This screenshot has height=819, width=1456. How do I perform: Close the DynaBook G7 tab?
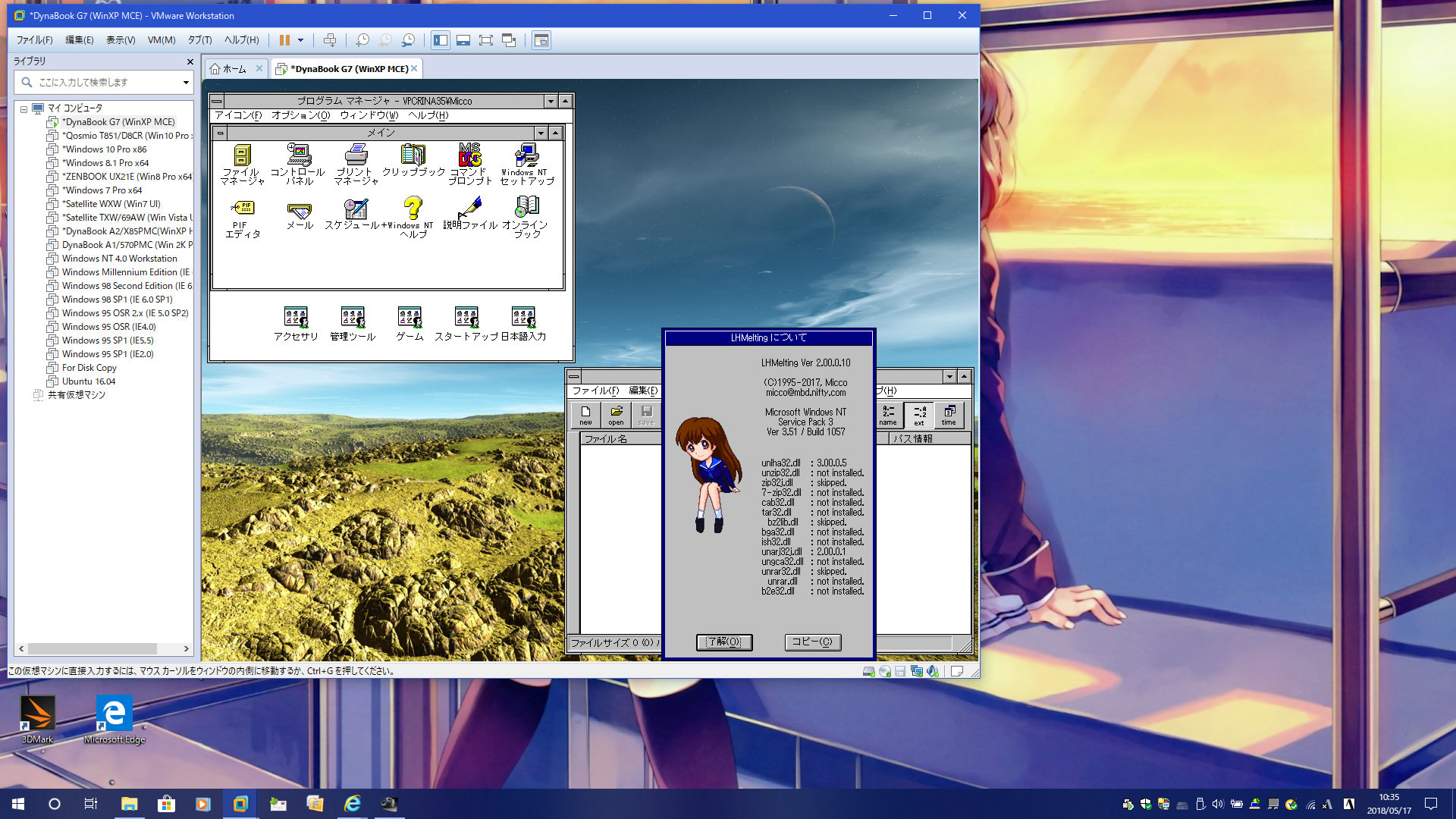pos(414,68)
